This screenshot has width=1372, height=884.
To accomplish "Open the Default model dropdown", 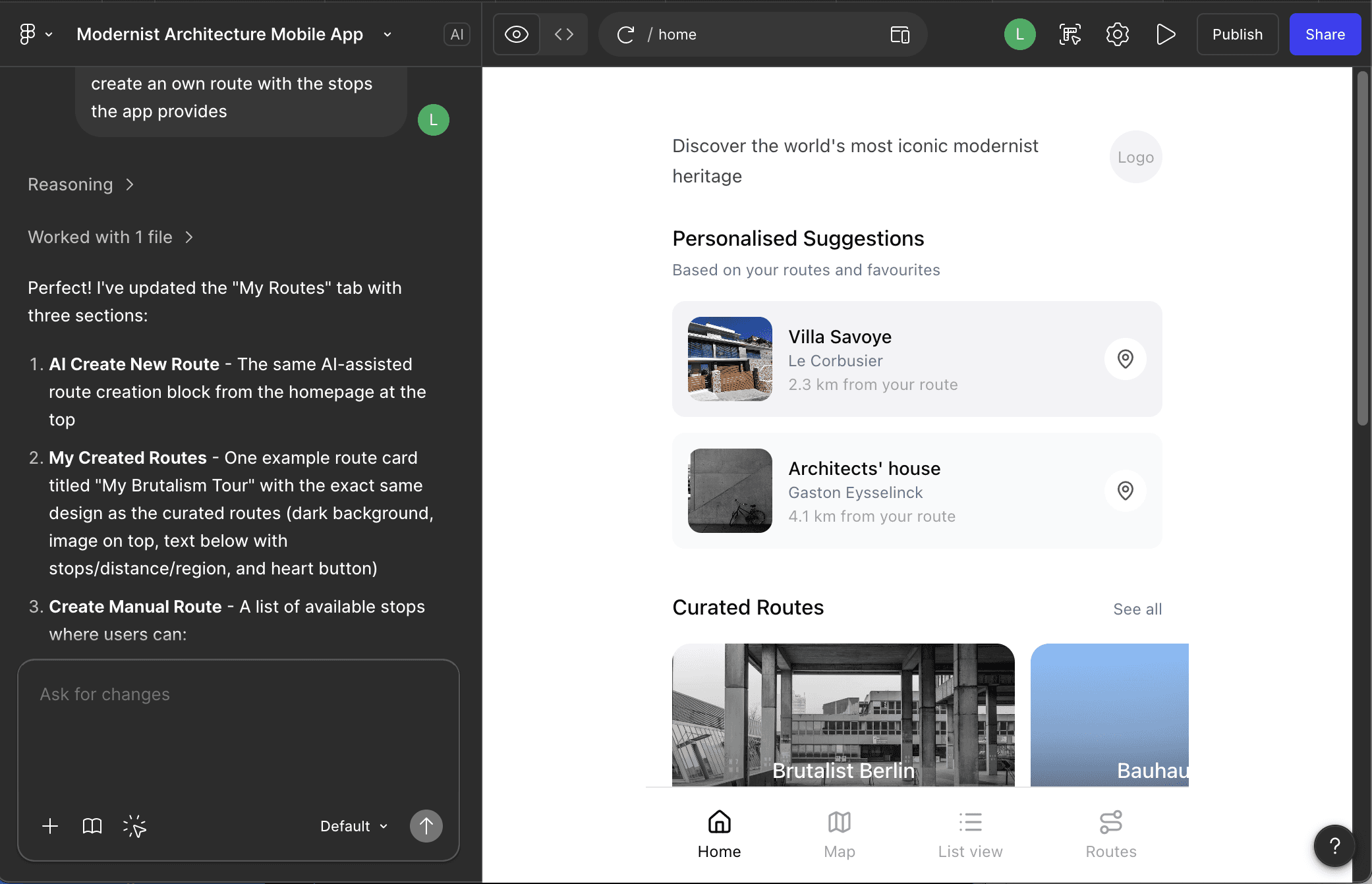I will pyautogui.click(x=354, y=826).
